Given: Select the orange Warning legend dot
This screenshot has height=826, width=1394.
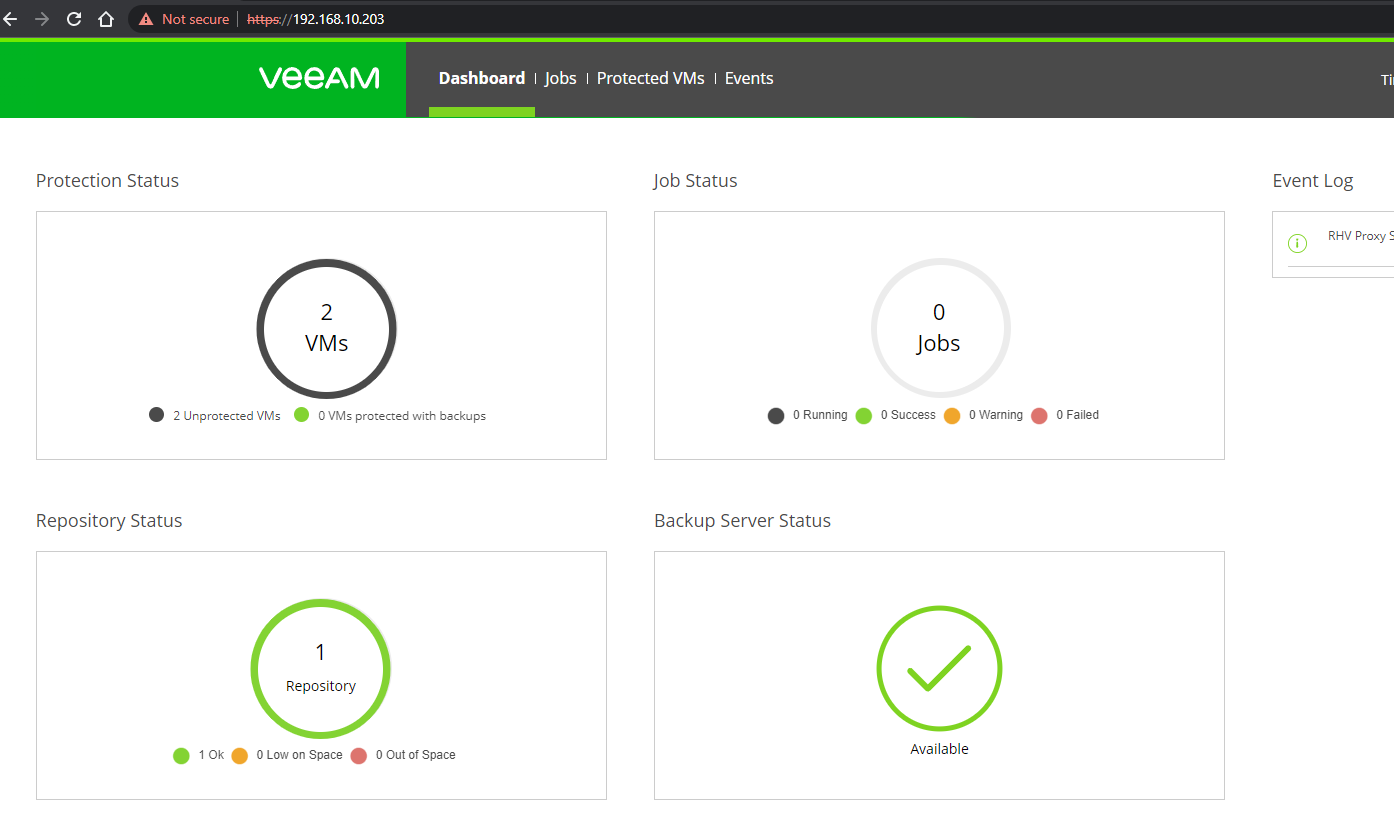Looking at the screenshot, I should coord(952,415).
